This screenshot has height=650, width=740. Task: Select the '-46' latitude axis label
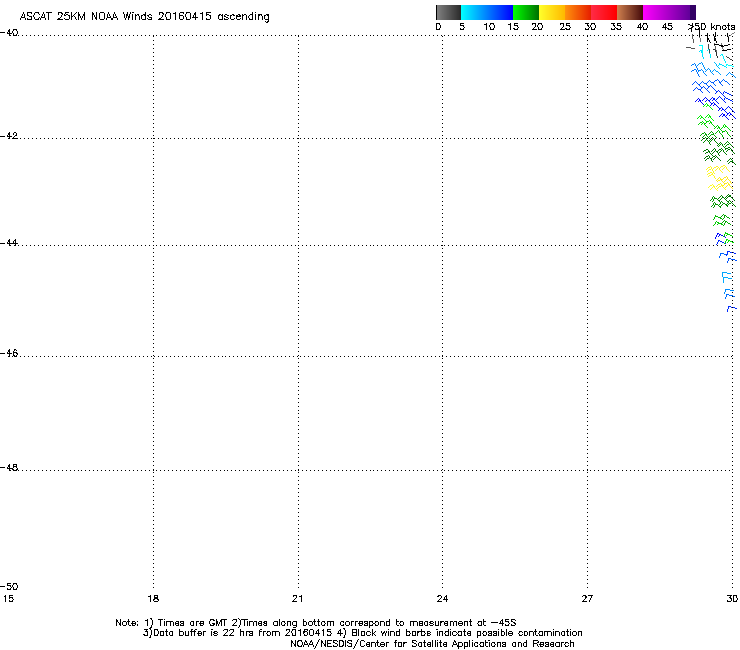point(9,354)
